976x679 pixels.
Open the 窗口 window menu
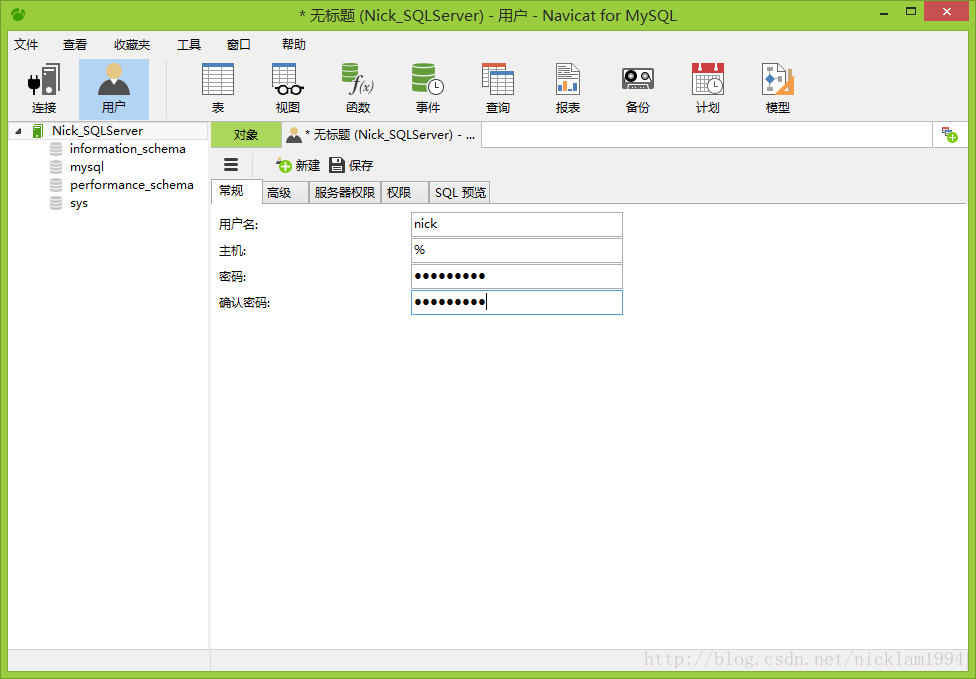pos(238,44)
